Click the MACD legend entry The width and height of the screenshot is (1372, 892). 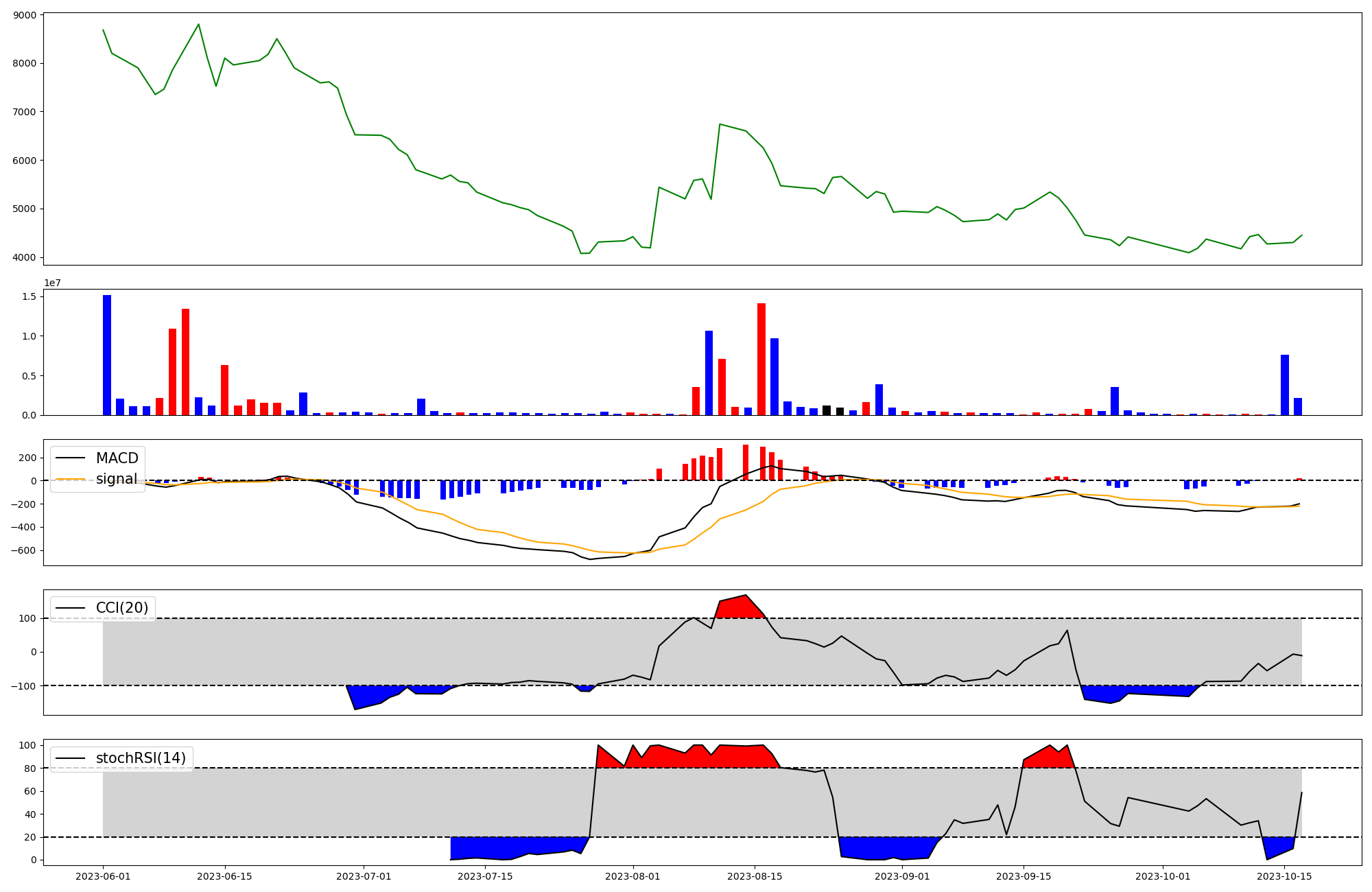[117, 458]
